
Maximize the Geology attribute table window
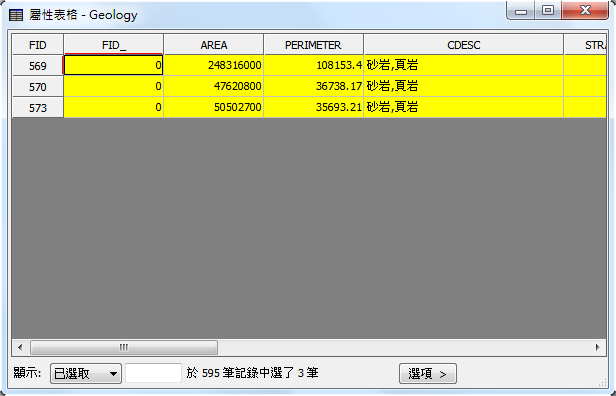coord(548,11)
